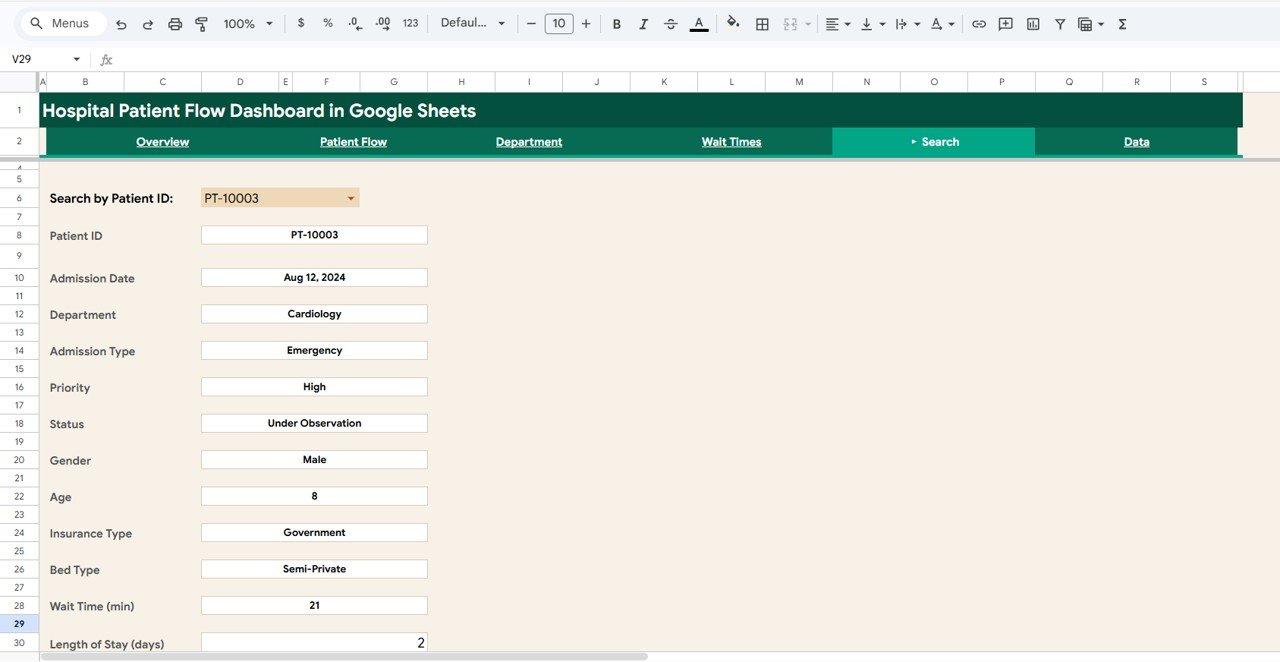
Task: Click the create filter icon
Action: (x=1060, y=24)
